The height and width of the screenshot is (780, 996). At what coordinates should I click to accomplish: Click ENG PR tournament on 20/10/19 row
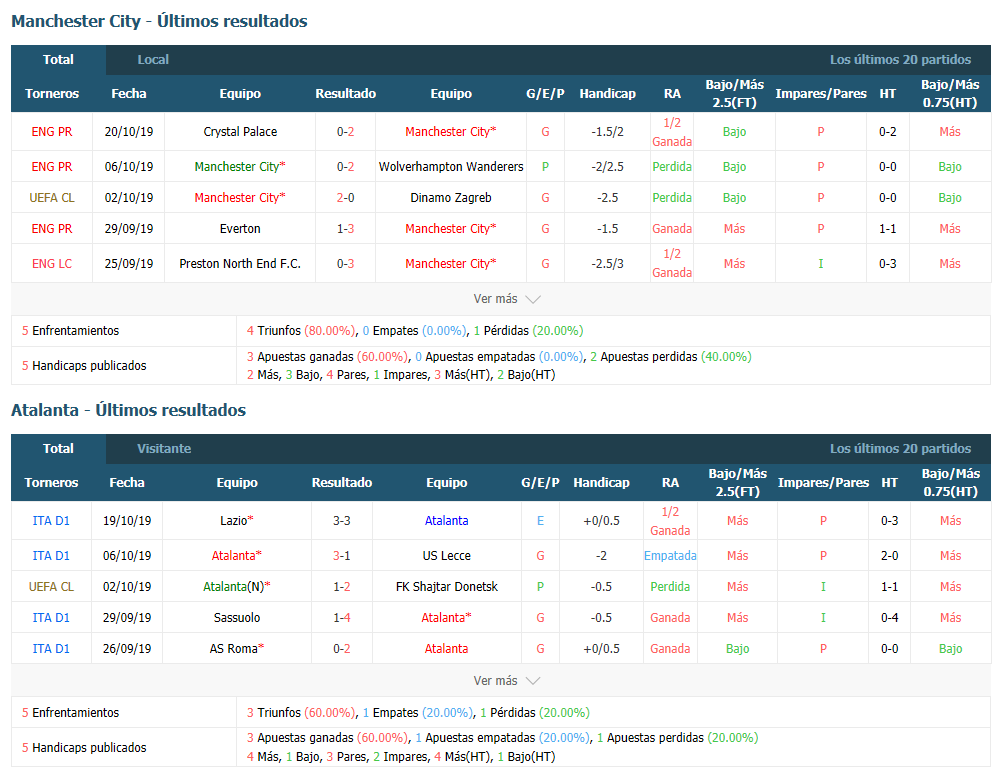[x=52, y=131]
